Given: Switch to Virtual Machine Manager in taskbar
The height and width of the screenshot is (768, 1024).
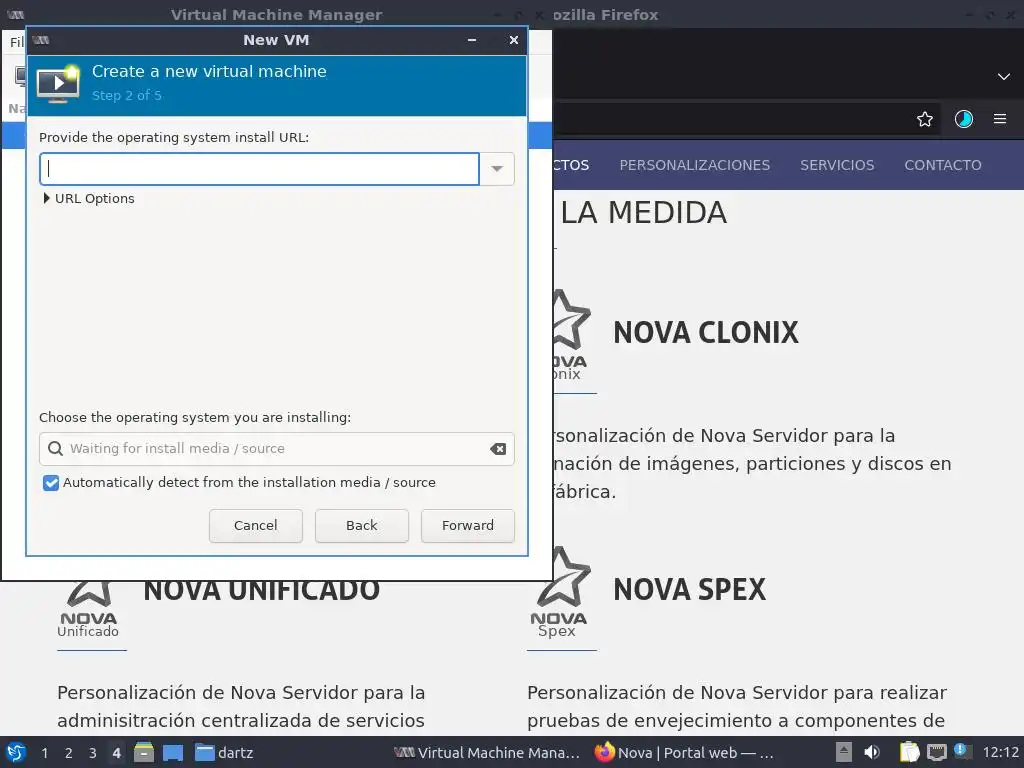Looking at the screenshot, I should pyautogui.click(x=487, y=753).
